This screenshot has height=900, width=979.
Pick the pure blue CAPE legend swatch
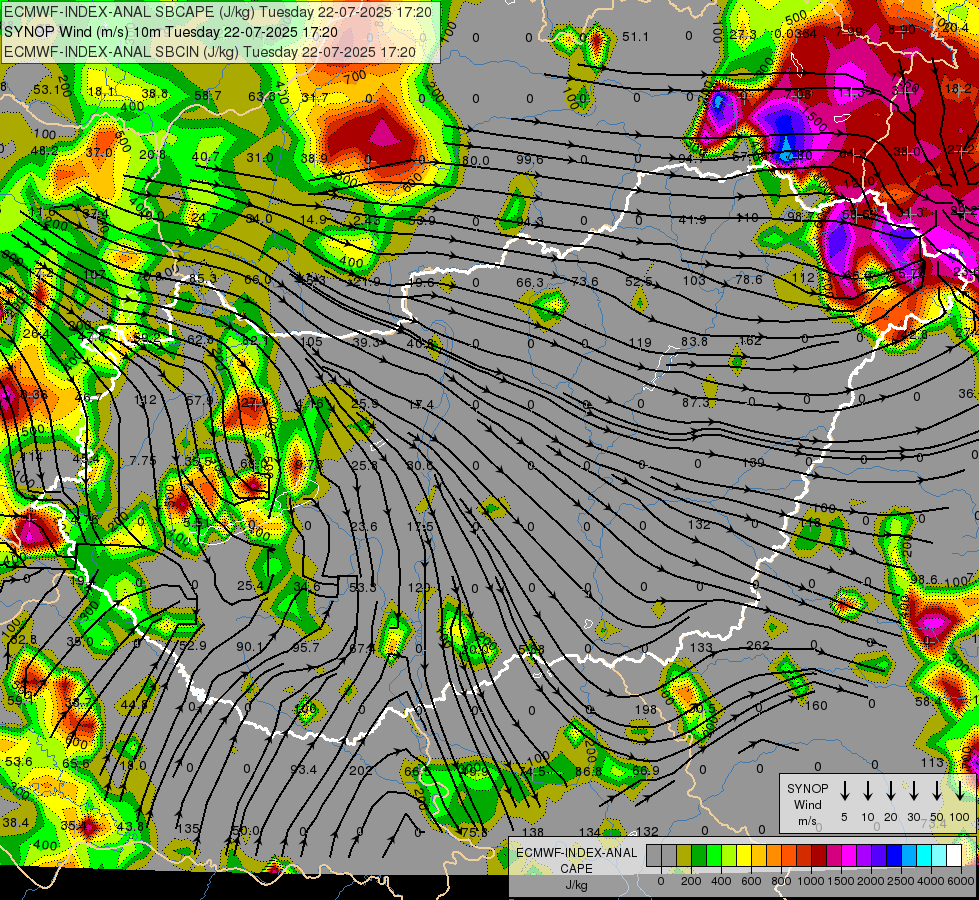tap(894, 855)
